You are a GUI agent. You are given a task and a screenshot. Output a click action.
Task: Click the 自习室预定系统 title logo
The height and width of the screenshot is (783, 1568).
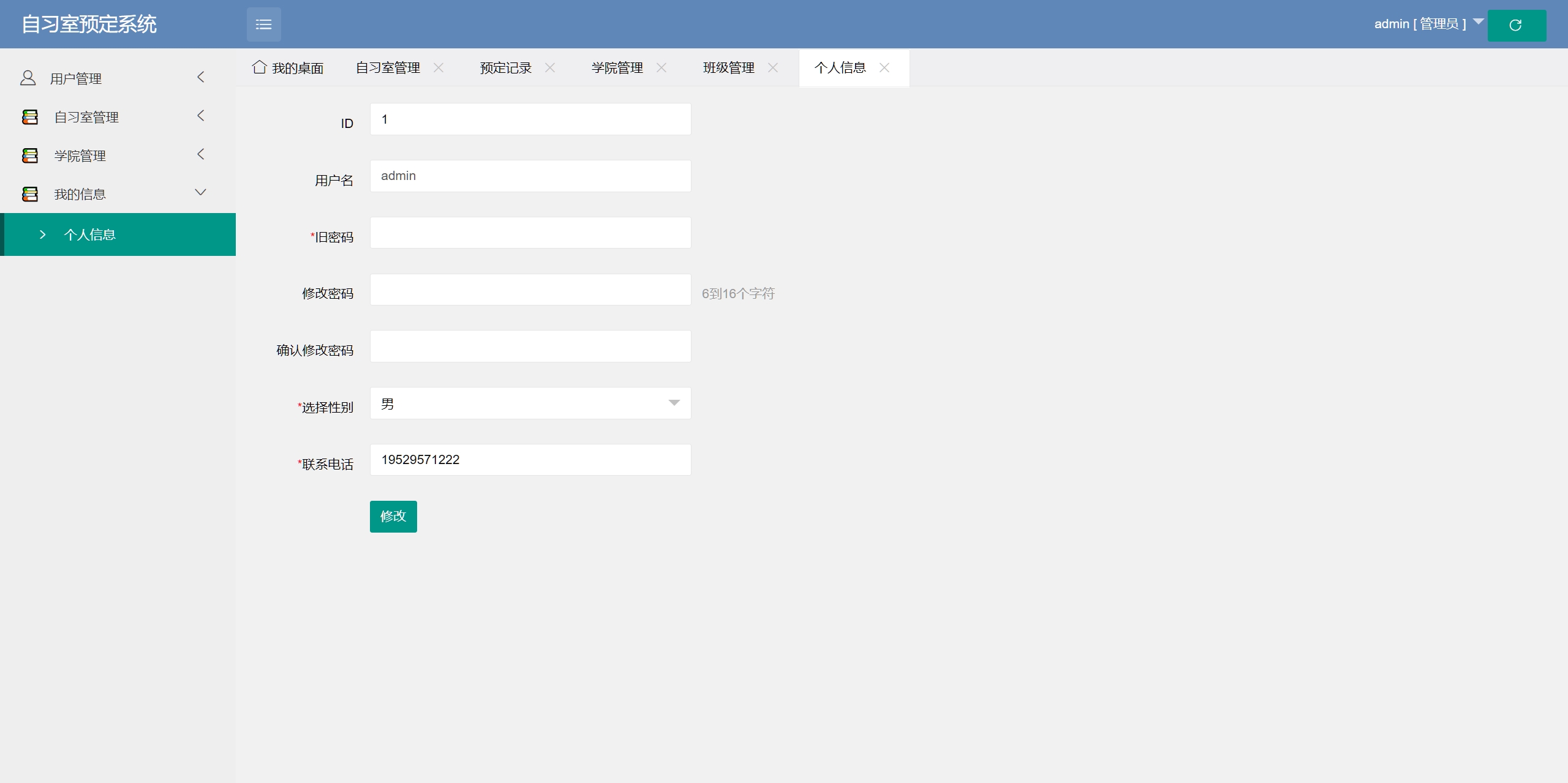click(89, 24)
